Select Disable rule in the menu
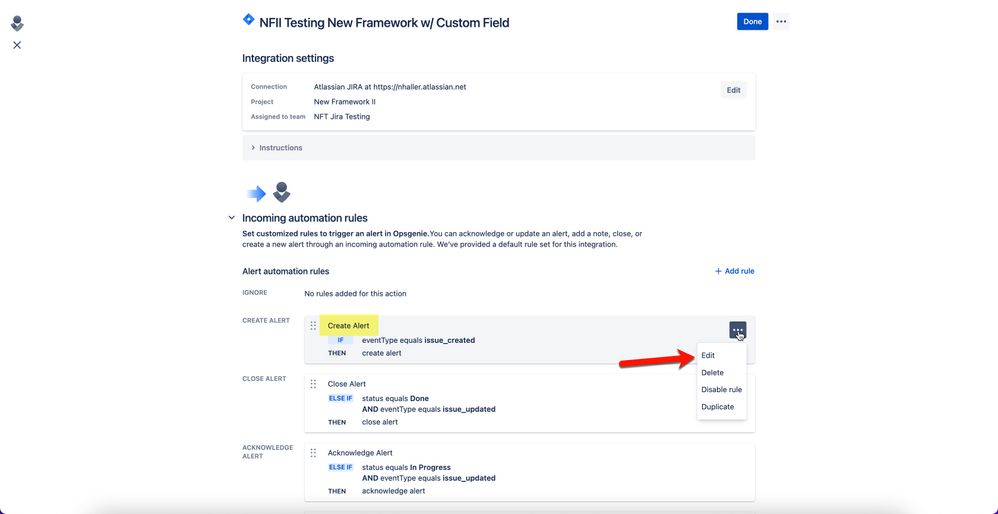Image resolution: width=998 pixels, height=514 pixels. coord(721,389)
